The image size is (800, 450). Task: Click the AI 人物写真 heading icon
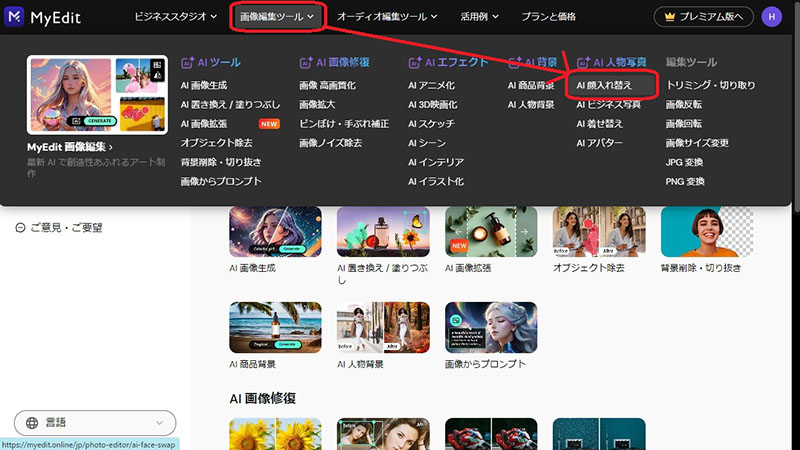(x=583, y=62)
